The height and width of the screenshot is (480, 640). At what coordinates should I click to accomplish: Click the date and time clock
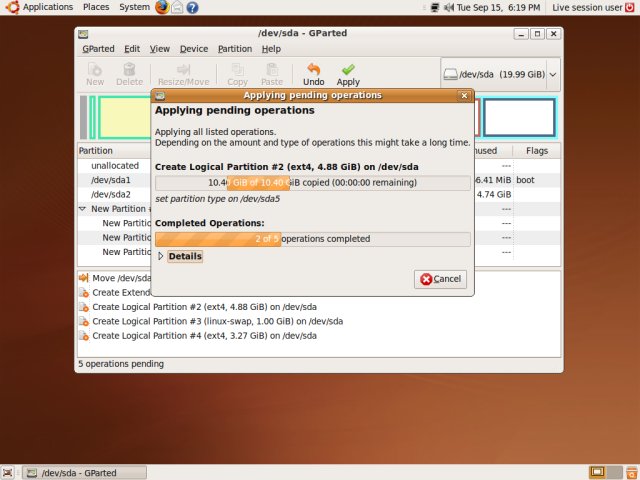[x=498, y=7]
